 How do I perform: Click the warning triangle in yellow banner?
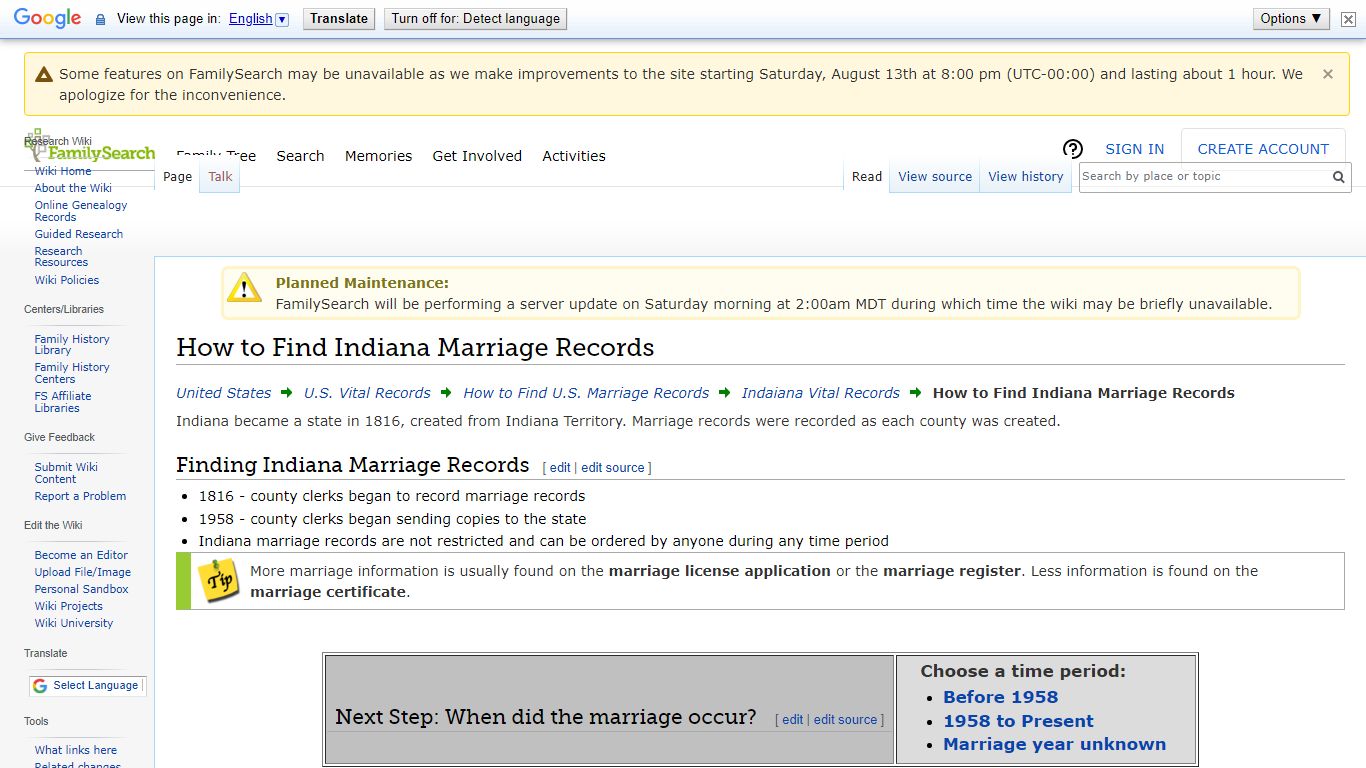coord(43,74)
